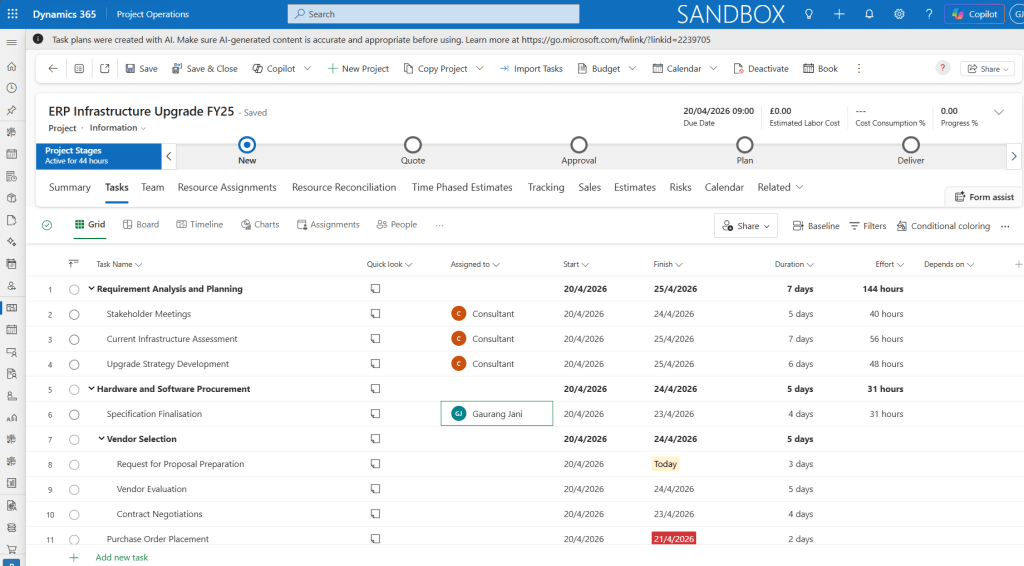Open the settings gear icon
Screen dimensions: 1024x566
tap(899, 14)
